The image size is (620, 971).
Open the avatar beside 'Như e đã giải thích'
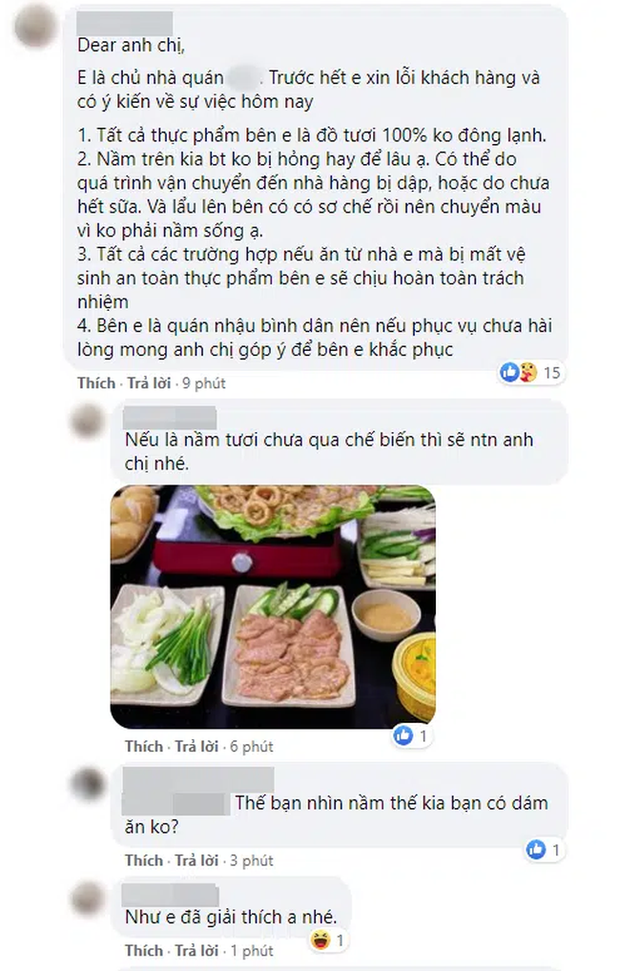point(87,899)
